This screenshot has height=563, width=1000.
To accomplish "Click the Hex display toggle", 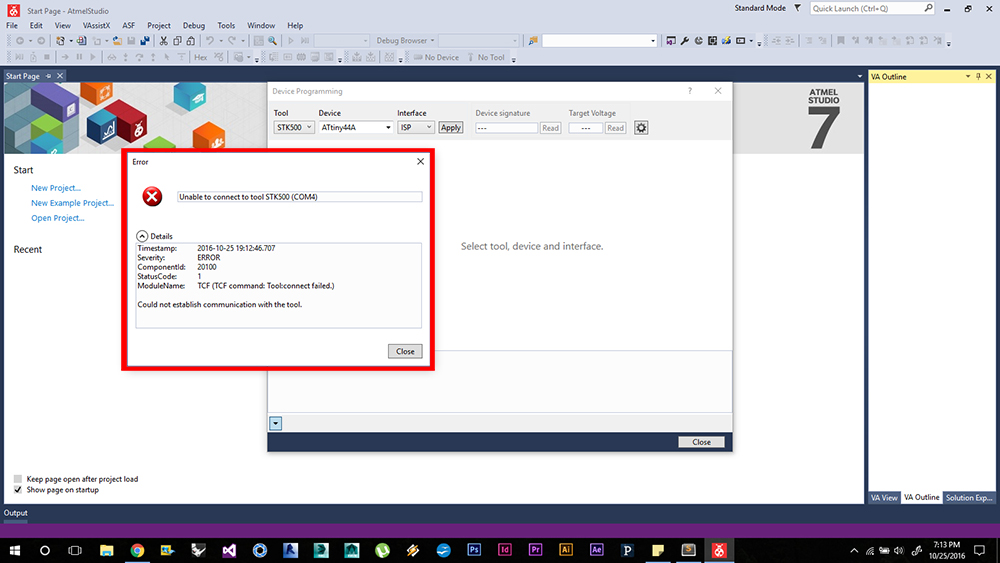I will coord(200,57).
